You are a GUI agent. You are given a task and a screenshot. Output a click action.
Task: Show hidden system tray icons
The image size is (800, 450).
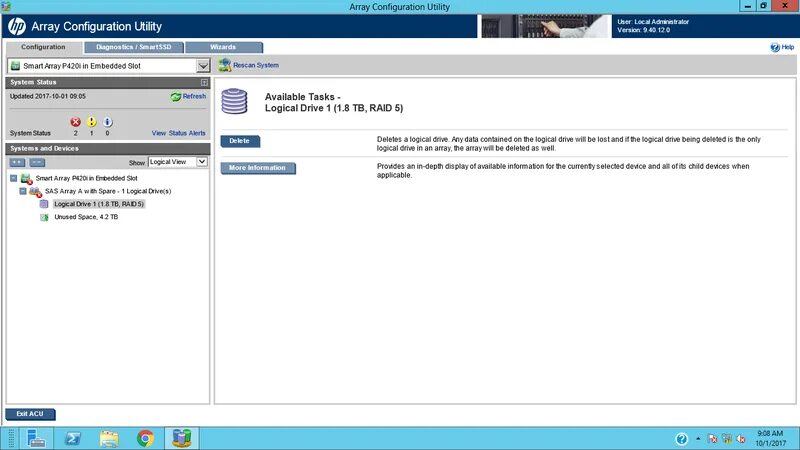point(698,439)
